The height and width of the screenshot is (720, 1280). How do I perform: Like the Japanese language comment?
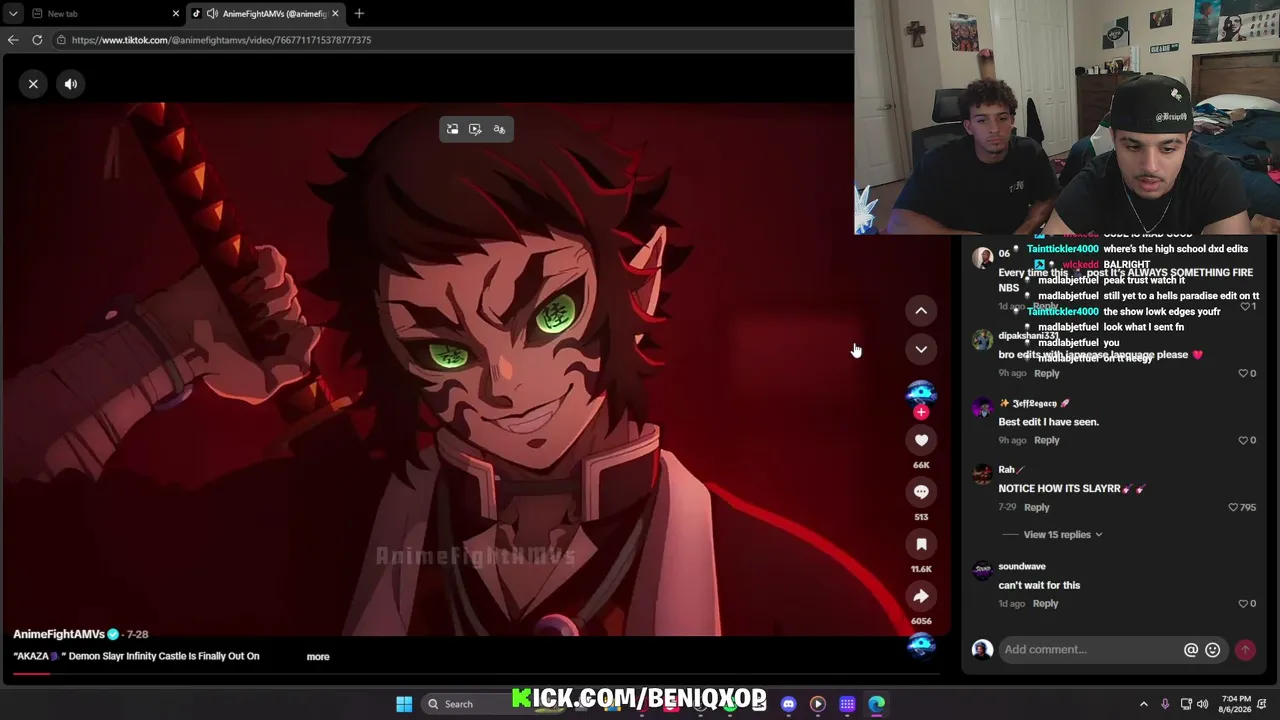1243,374
